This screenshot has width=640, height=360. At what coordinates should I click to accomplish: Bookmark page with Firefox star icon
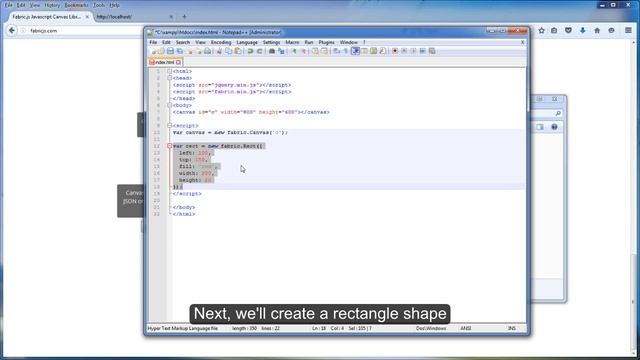coord(541,31)
